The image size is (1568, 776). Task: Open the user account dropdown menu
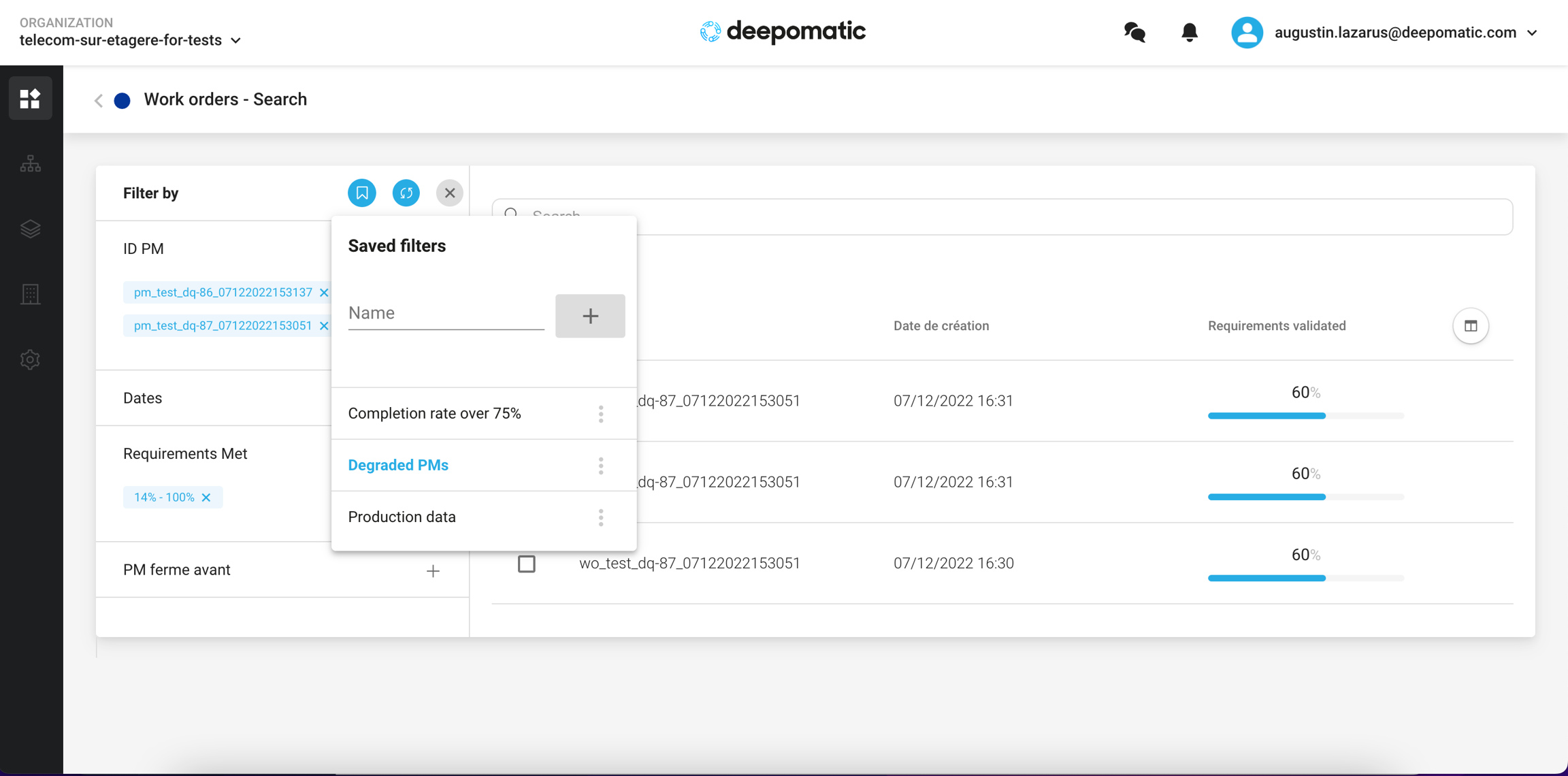[x=1531, y=33]
